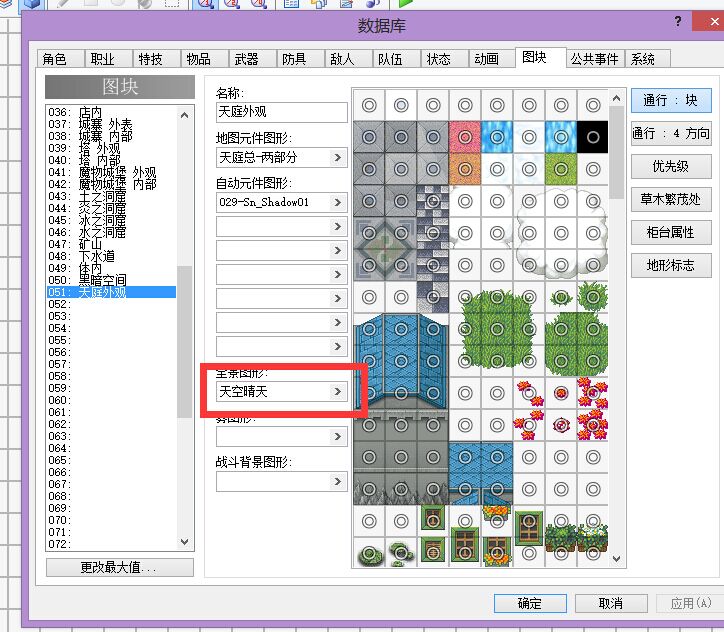Select the 柜台属性 counter flag mode
Image resolution: width=724 pixels, height=632 pixels.
point(671,232)
